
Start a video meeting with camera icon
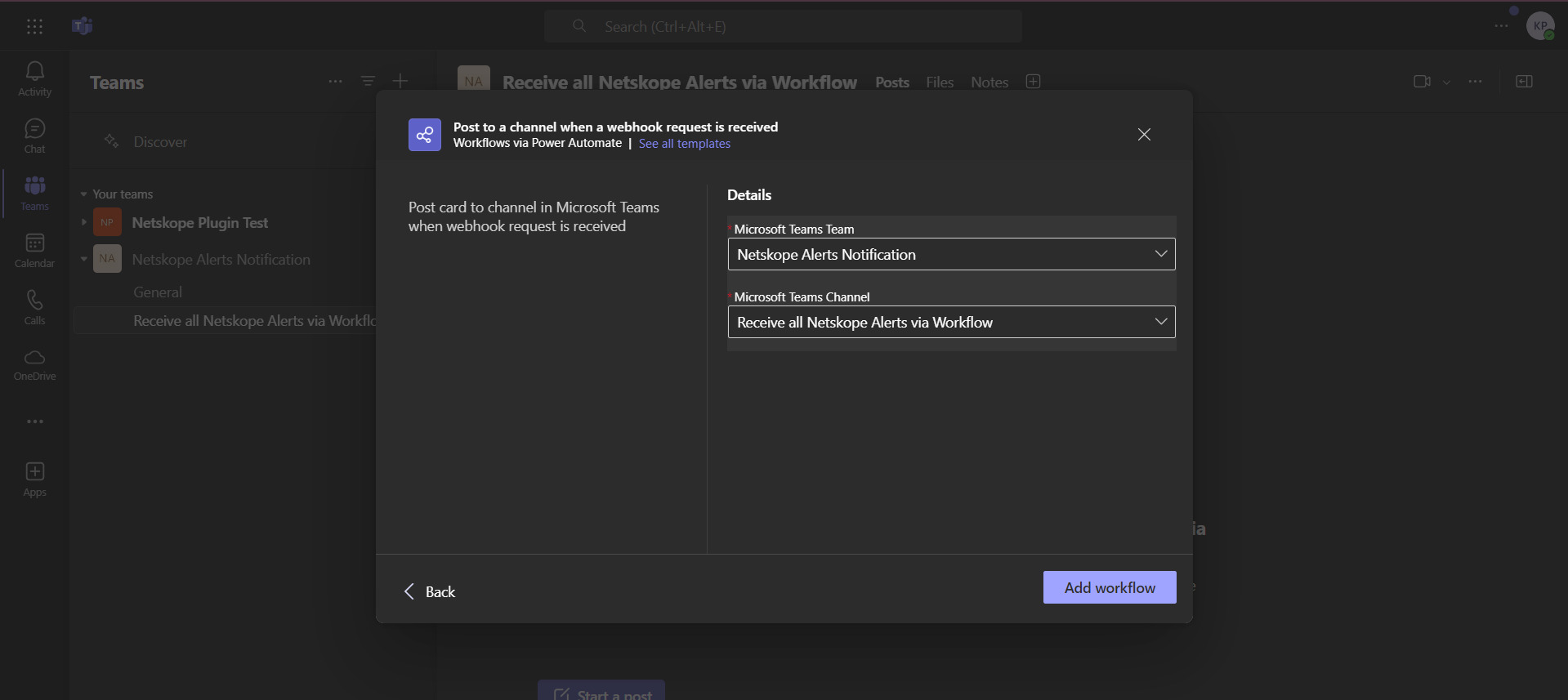tap(1422, 82)
